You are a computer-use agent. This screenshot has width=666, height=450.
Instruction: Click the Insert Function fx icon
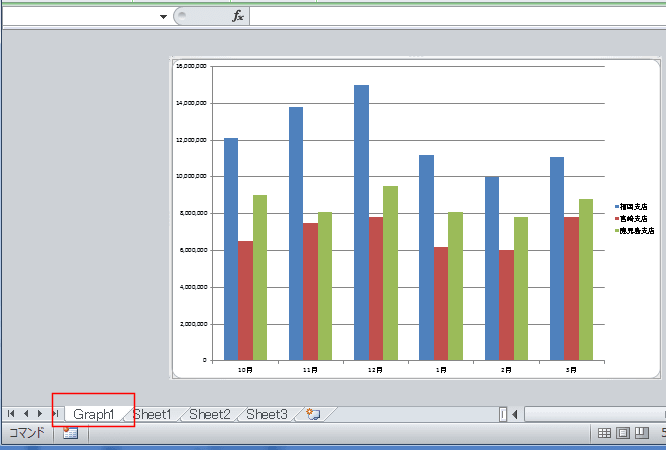tap(238, 16)
